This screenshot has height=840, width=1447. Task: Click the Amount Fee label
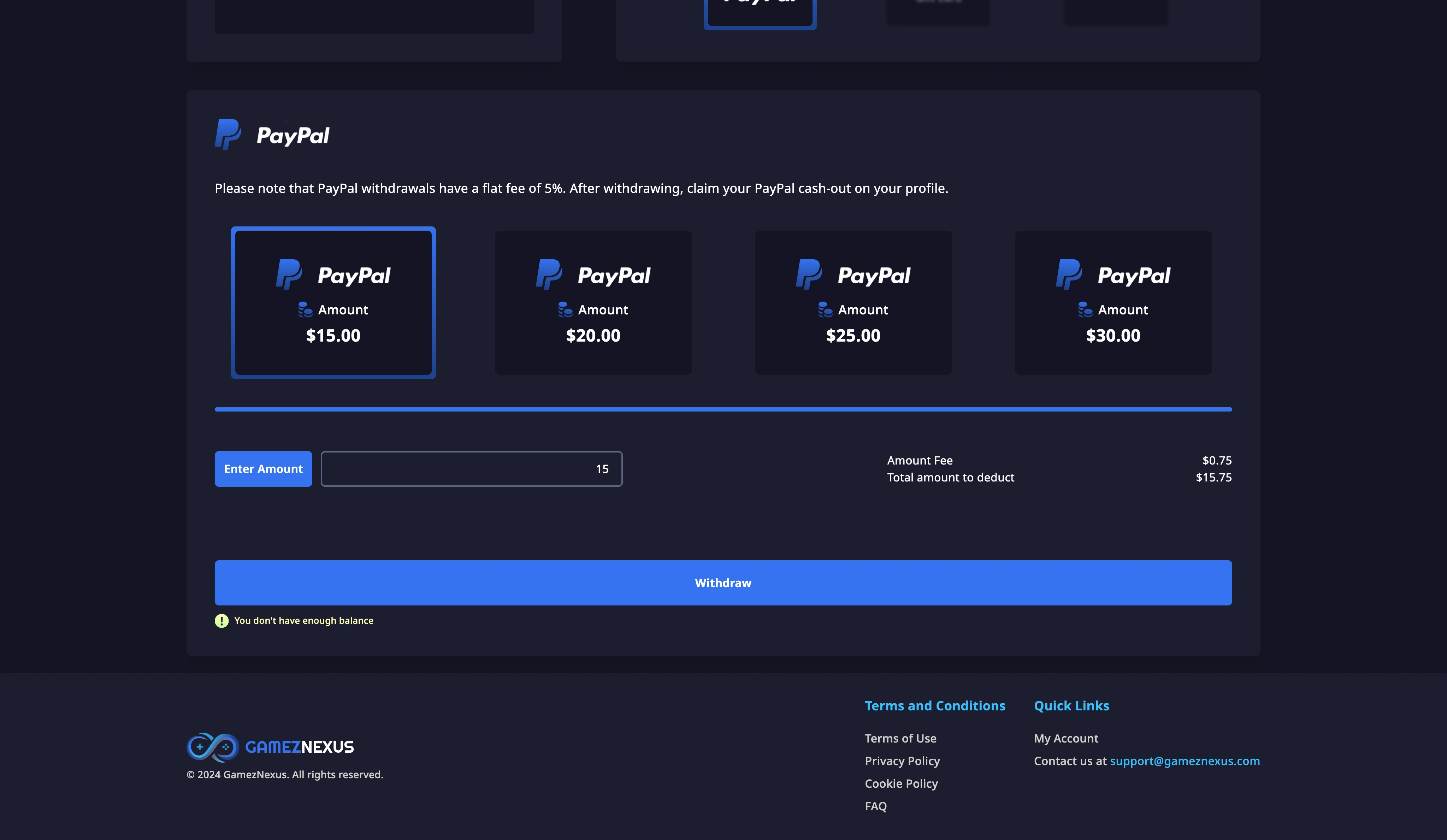pos(920,461)
